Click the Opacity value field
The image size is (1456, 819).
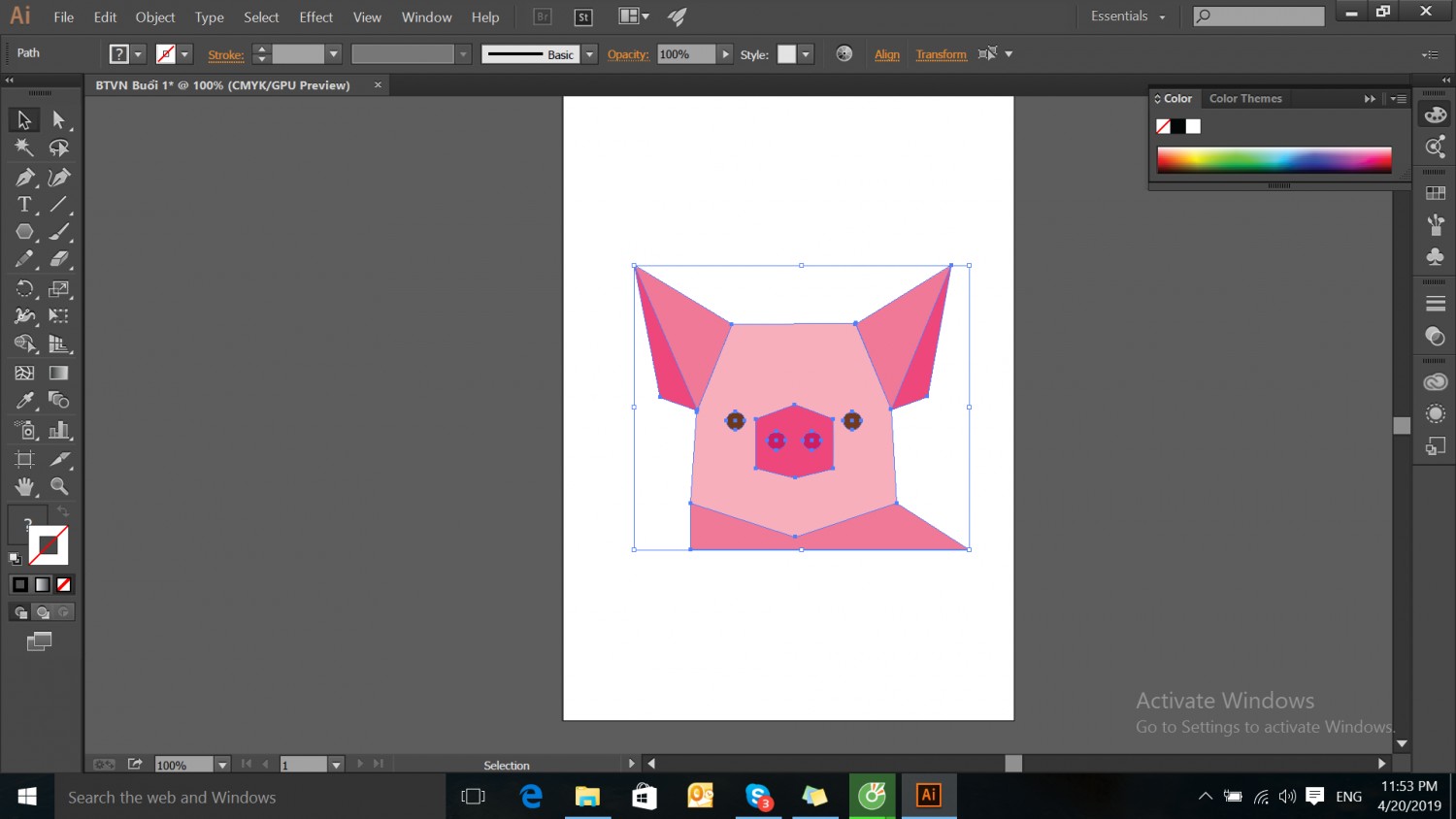(686, 54)
